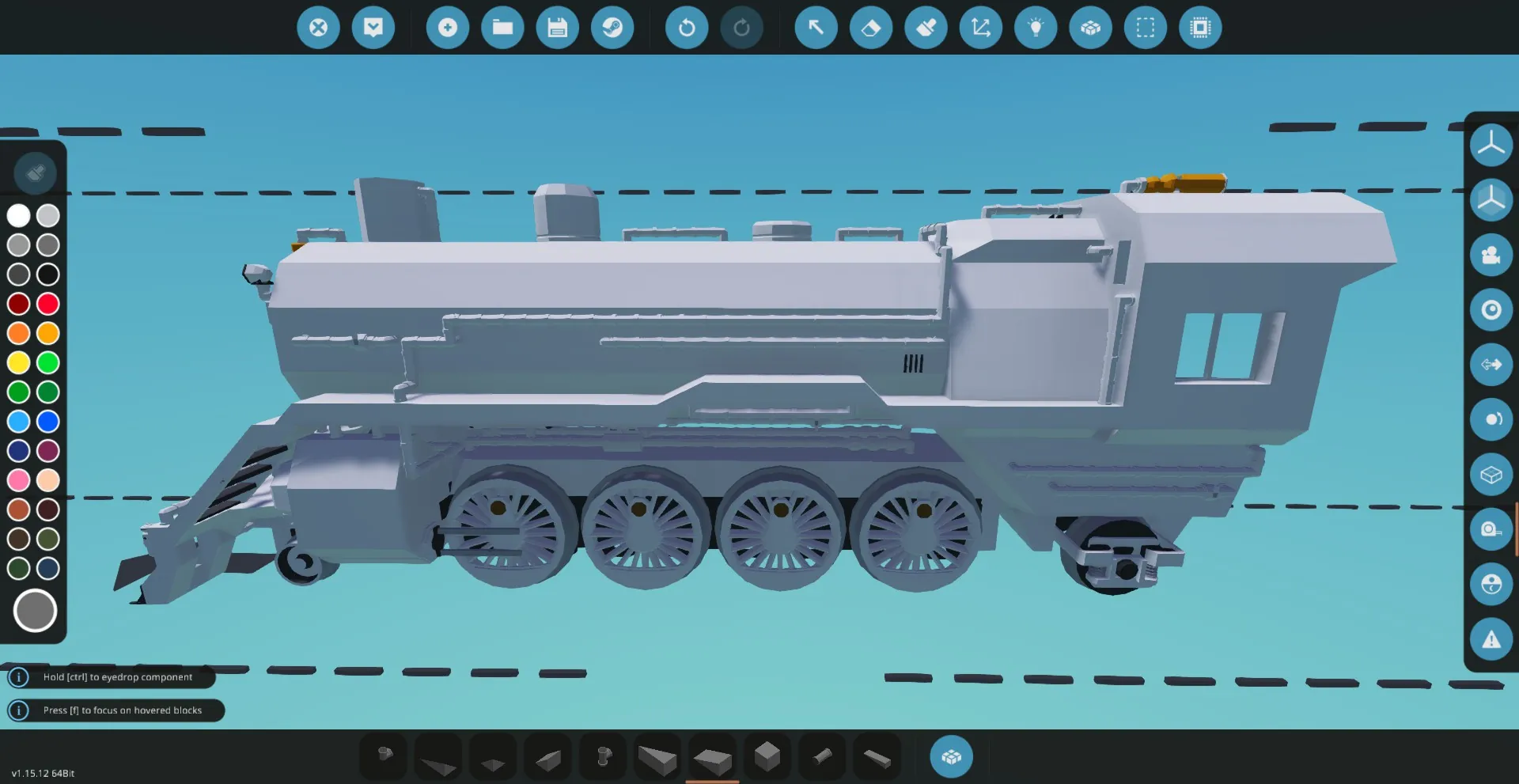Toggle the mirror arrows symmetry icon
Viewport: 1519px width, 784px height.
click(1491, 364)
